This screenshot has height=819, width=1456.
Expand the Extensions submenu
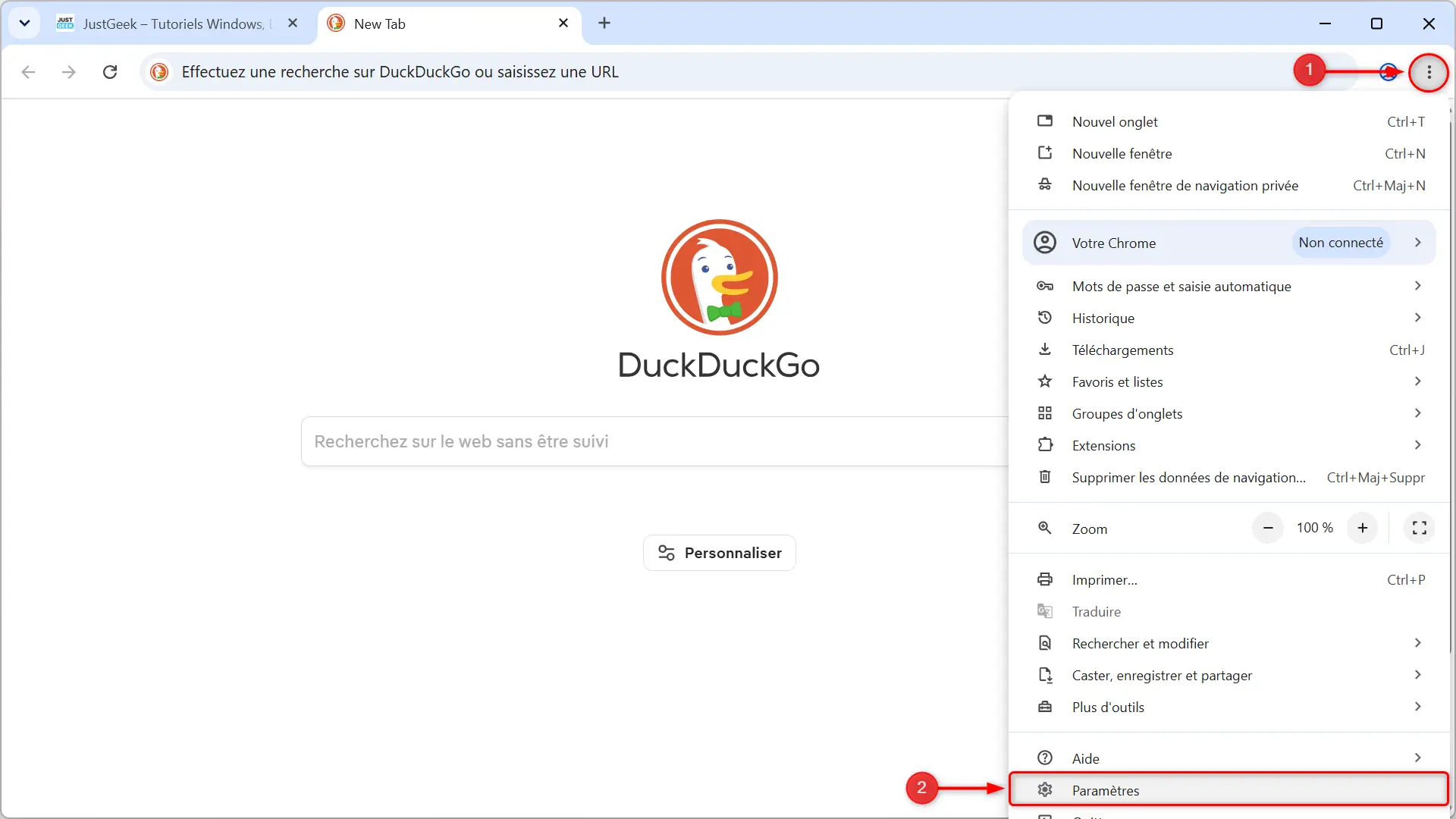(x=1229, y=446)
